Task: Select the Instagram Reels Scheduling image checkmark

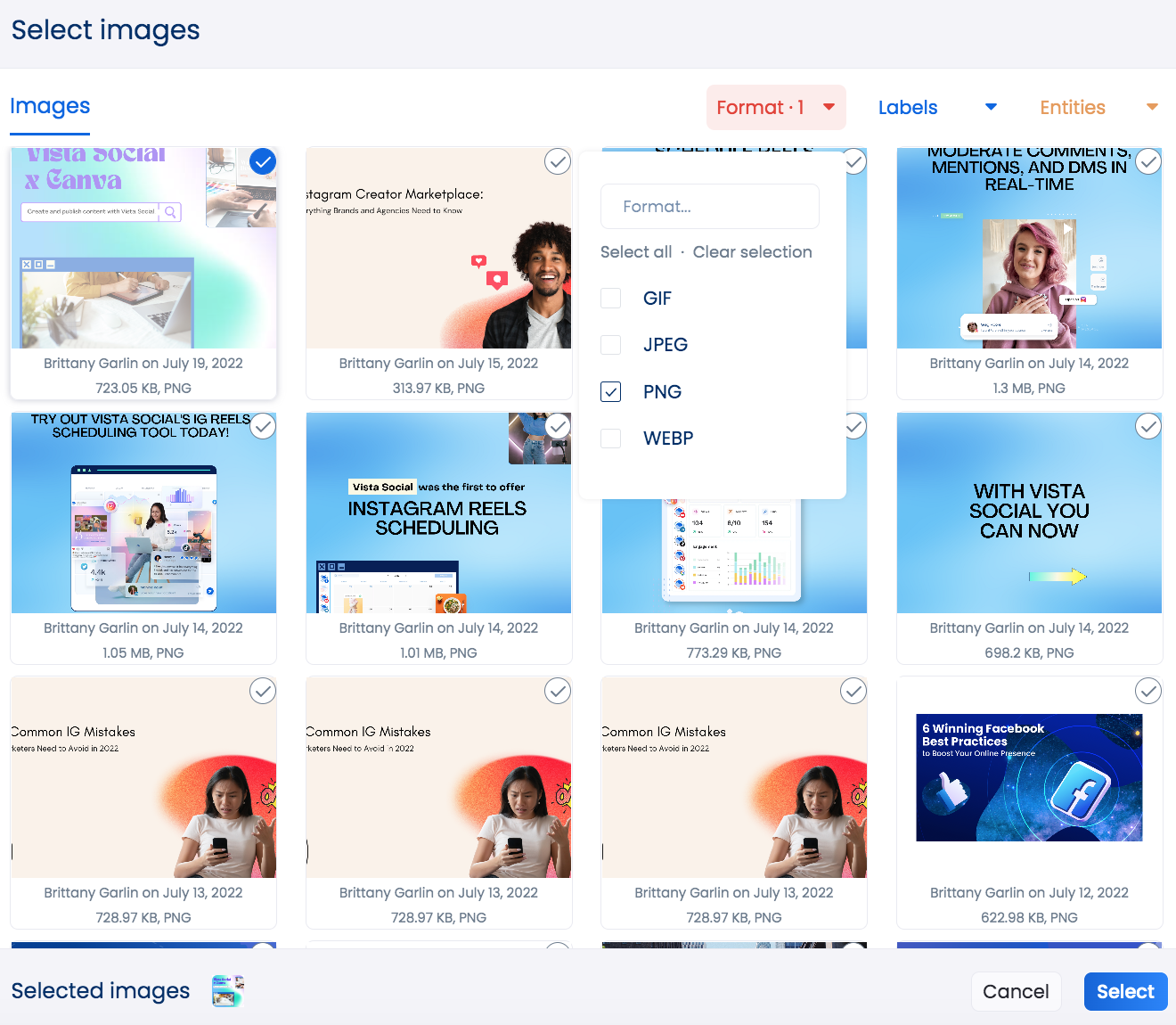Action: (x=557, y=426)
